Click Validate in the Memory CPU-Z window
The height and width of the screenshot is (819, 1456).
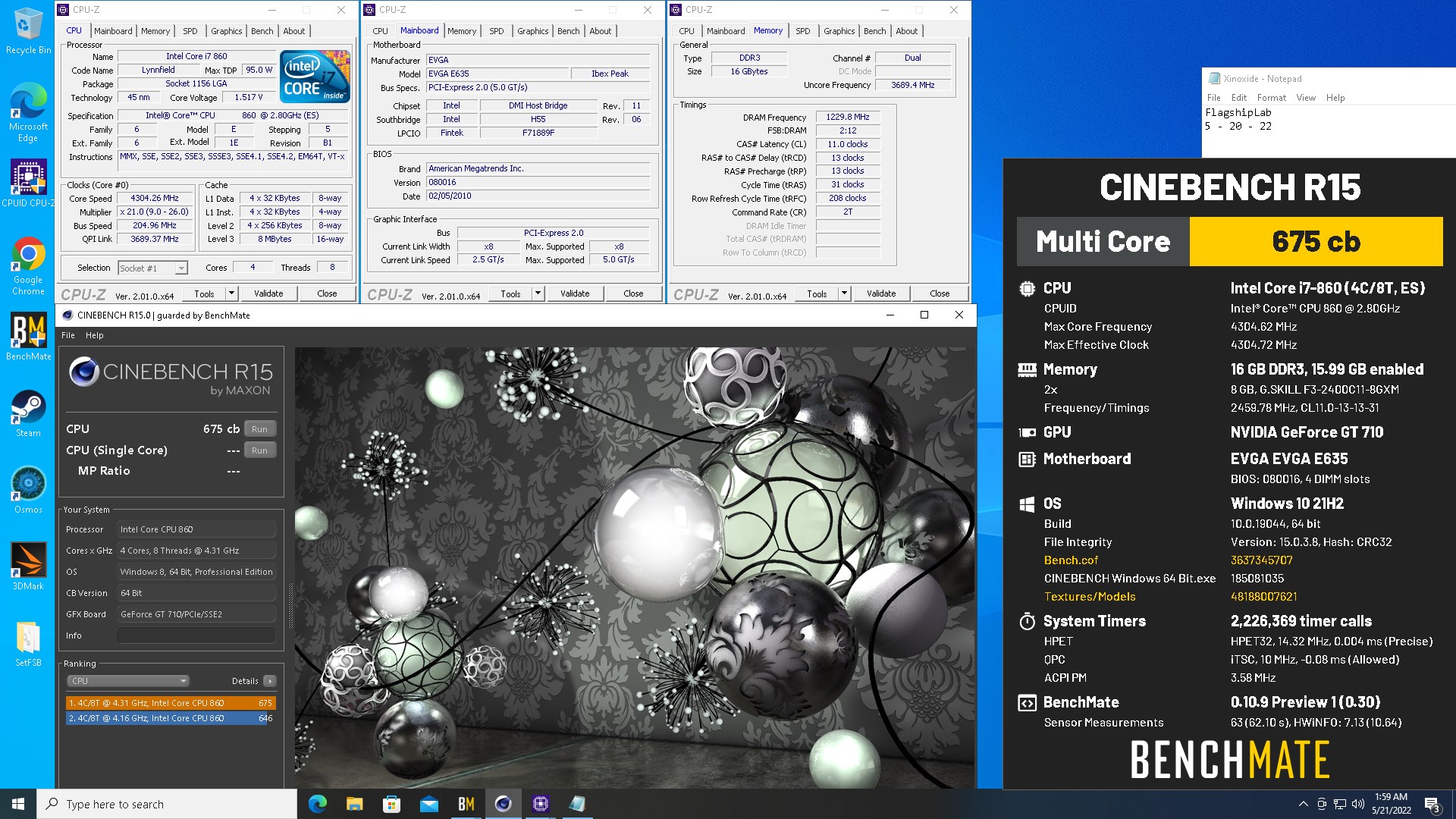tap(881, 293)
